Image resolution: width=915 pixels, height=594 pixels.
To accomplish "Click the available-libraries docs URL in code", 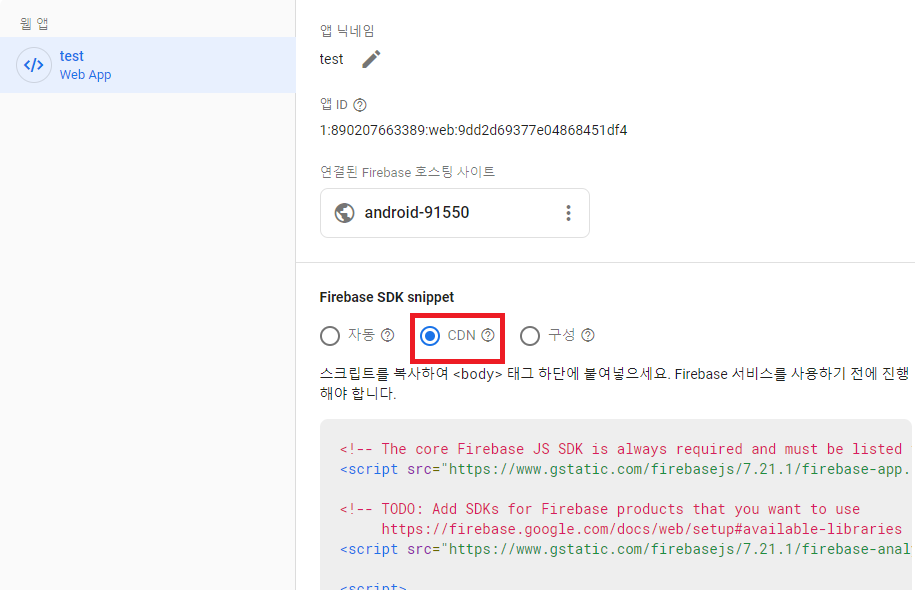I will point(641,529).
